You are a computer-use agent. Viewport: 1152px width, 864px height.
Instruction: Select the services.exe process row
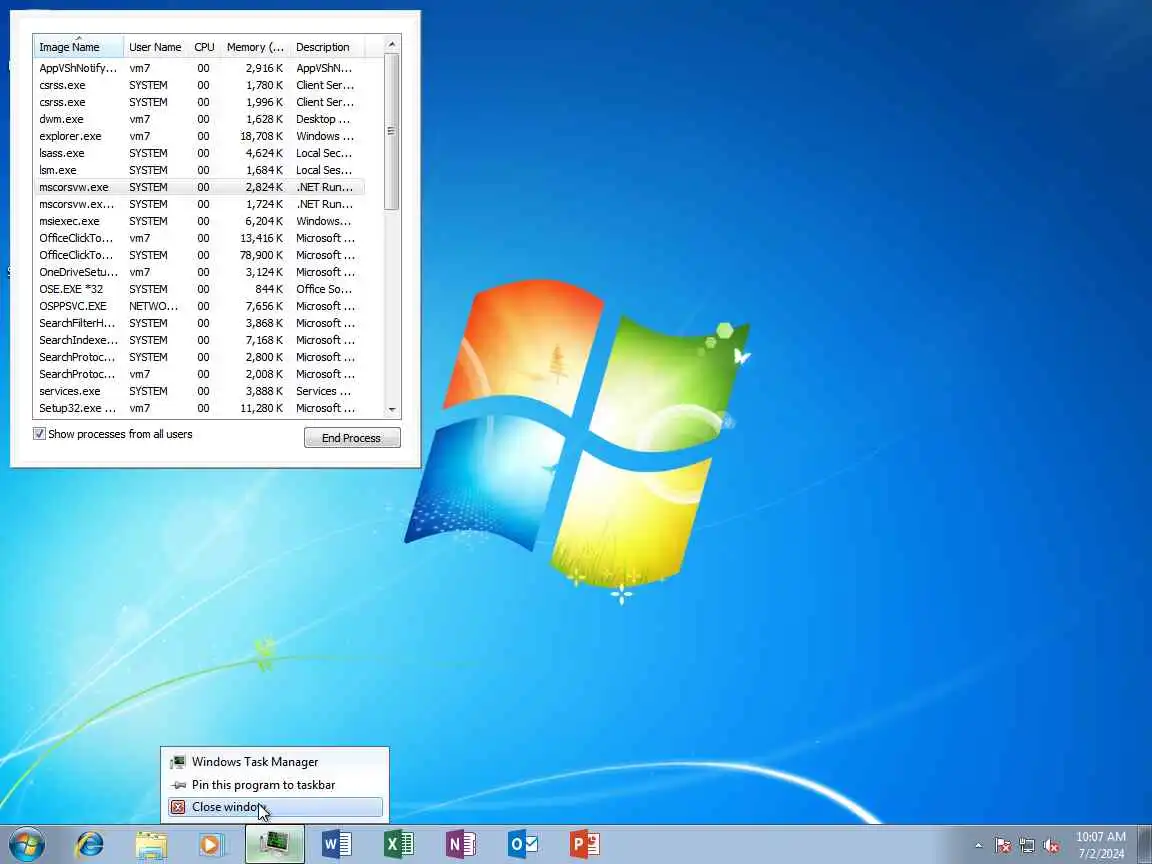pyautogui.click(x=198, y=391)
